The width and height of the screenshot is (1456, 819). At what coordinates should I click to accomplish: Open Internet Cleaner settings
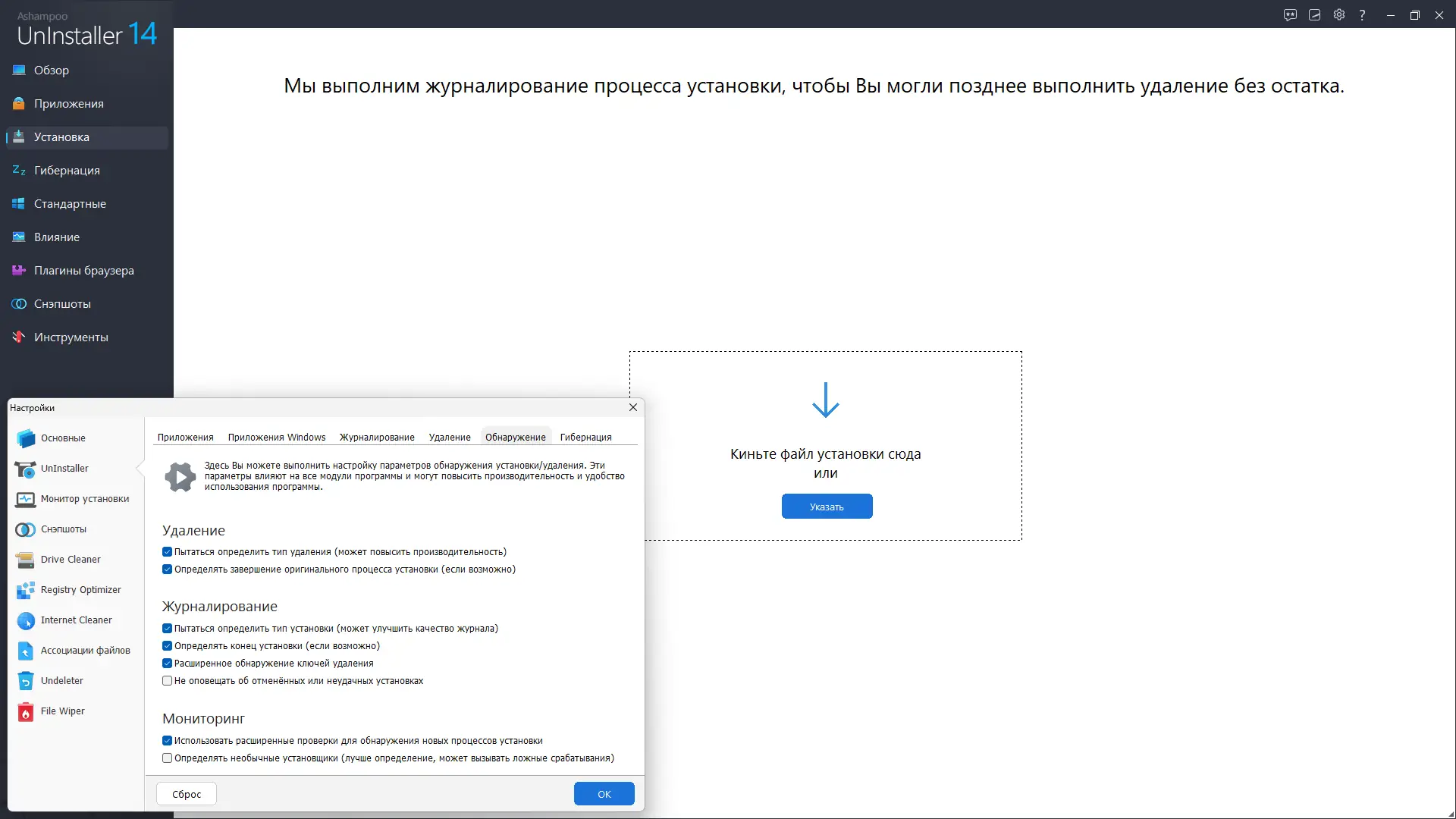pos(76,620)
